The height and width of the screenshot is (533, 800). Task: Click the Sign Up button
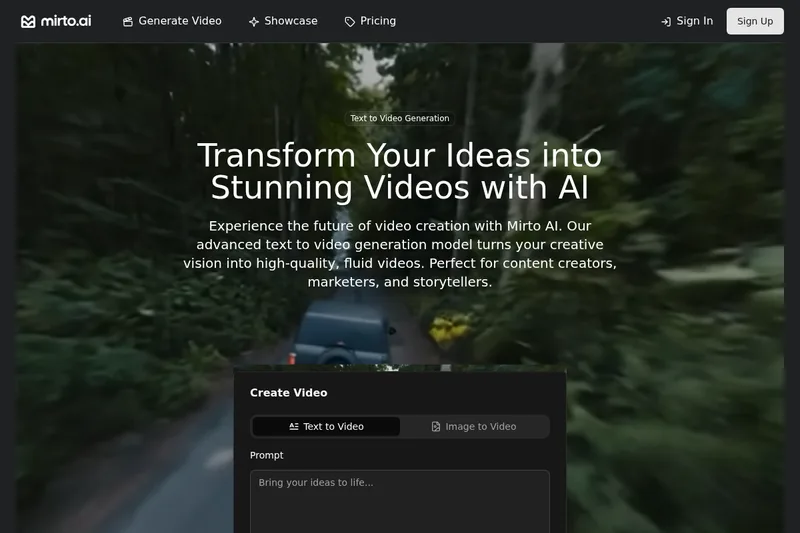[x=755, y=21]
